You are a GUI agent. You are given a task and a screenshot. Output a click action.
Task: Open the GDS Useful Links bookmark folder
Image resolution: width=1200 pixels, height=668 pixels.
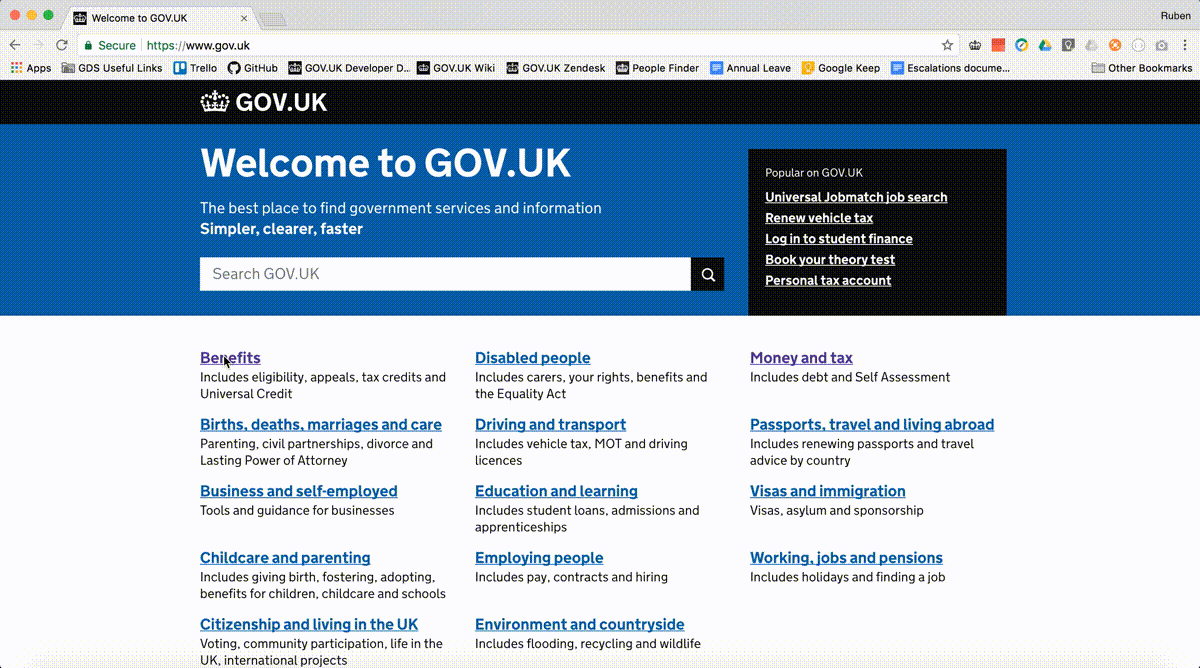pos(112,68)
